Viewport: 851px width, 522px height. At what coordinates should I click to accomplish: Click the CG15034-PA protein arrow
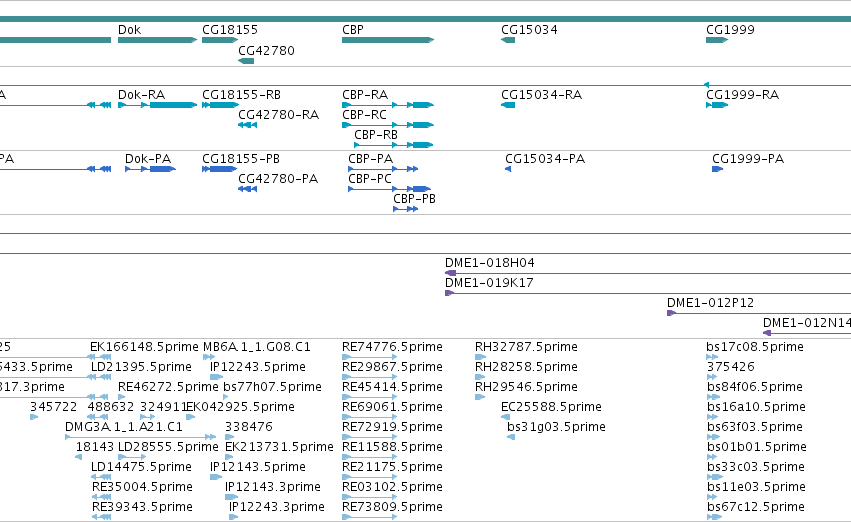508,169
